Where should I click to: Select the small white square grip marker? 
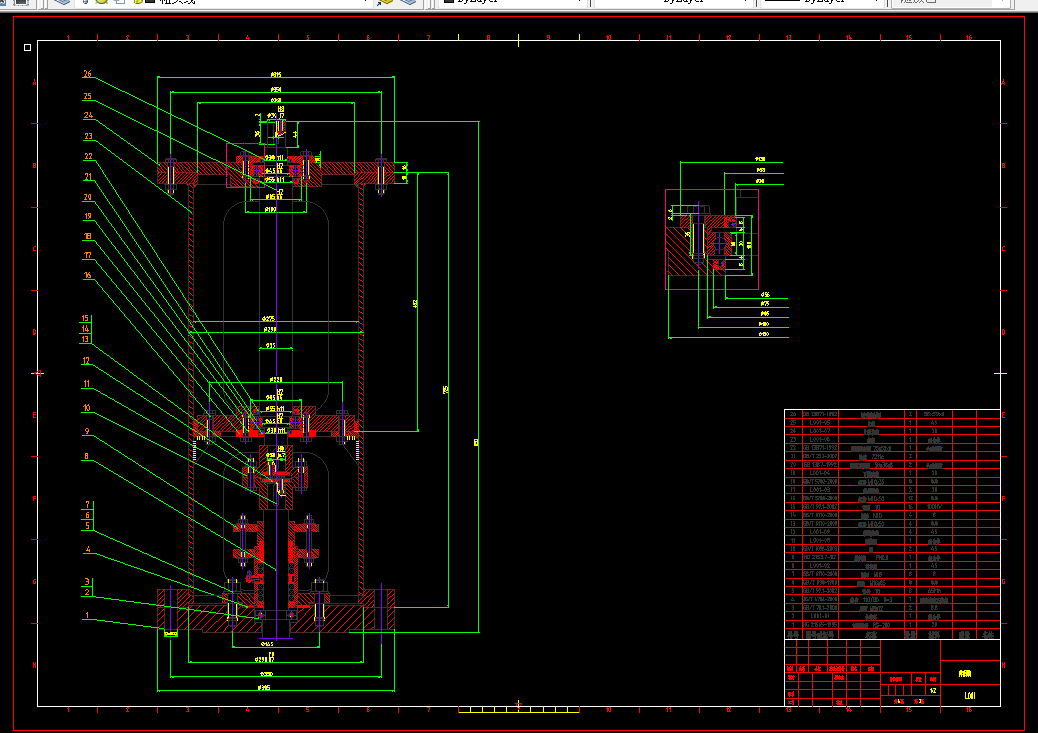(27, 48)
